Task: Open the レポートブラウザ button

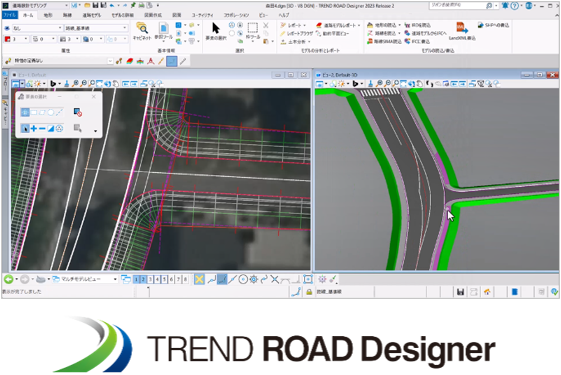Action: [297, 33]
